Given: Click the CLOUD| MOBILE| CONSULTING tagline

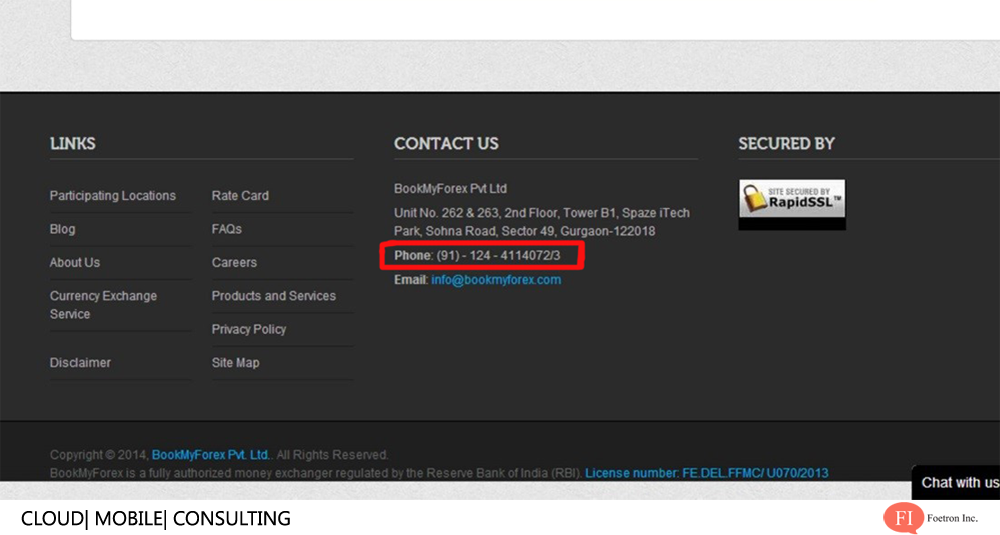Looking at the screenshot, I should [x=156, y=518].
